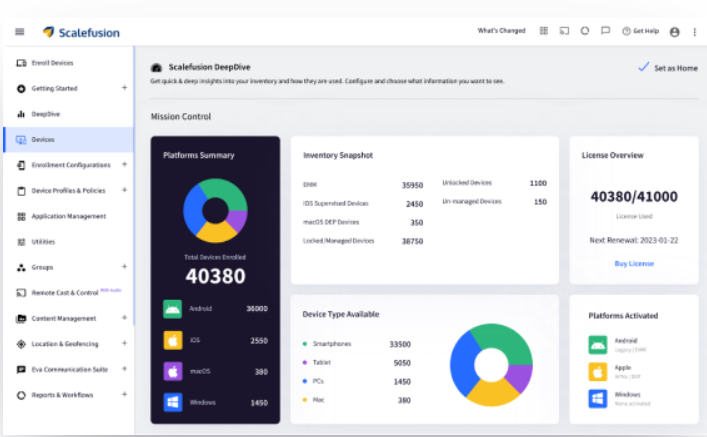Click the apps grid icon in top bar
Screen dimensions: 707x437
pyautogui.click(x=545, y=31)
